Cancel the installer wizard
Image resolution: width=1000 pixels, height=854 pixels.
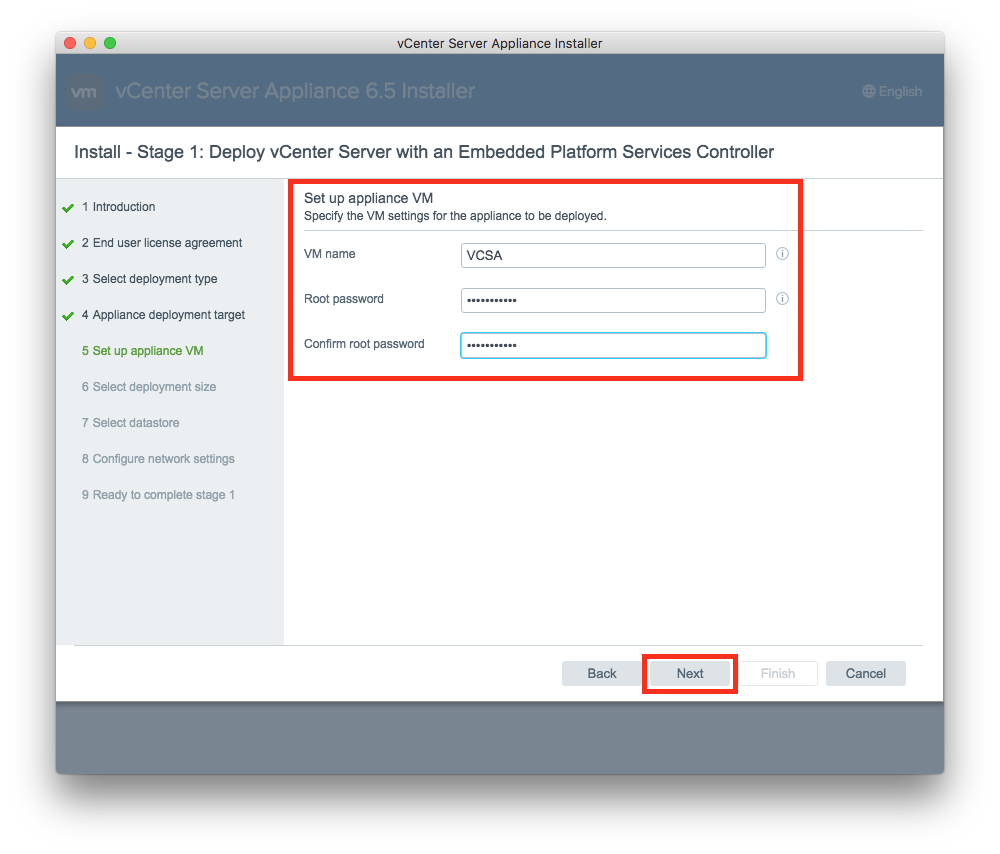tap(865, 674)
